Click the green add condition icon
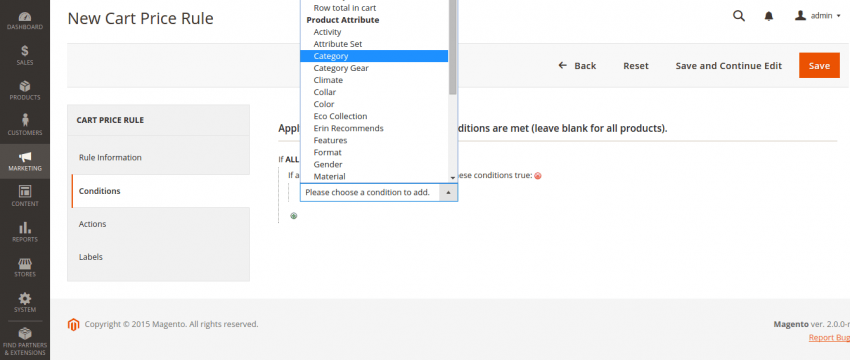The width and height of the screenshot is (850, 360). tap(293, 216)
